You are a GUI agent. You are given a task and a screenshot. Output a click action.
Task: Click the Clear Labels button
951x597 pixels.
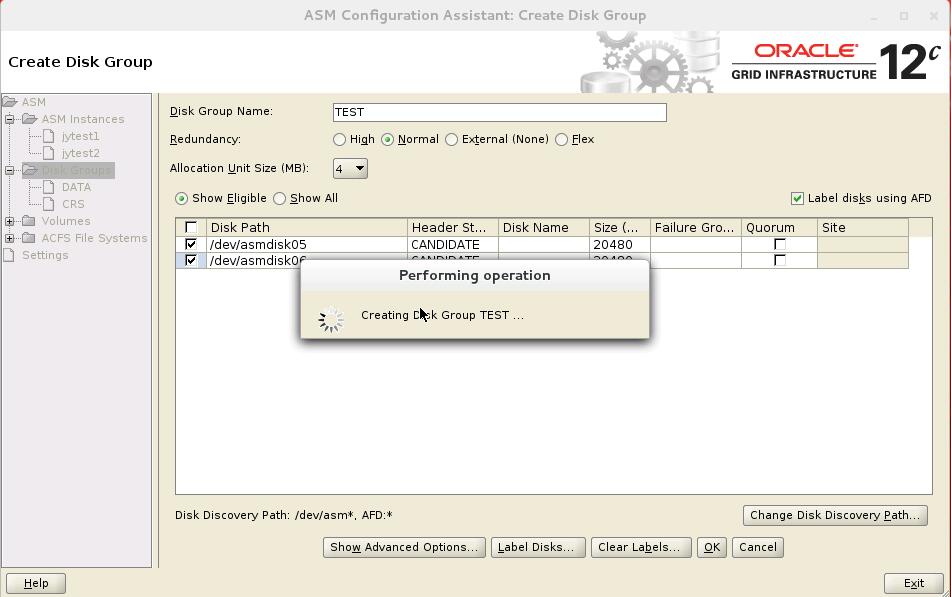641,547
